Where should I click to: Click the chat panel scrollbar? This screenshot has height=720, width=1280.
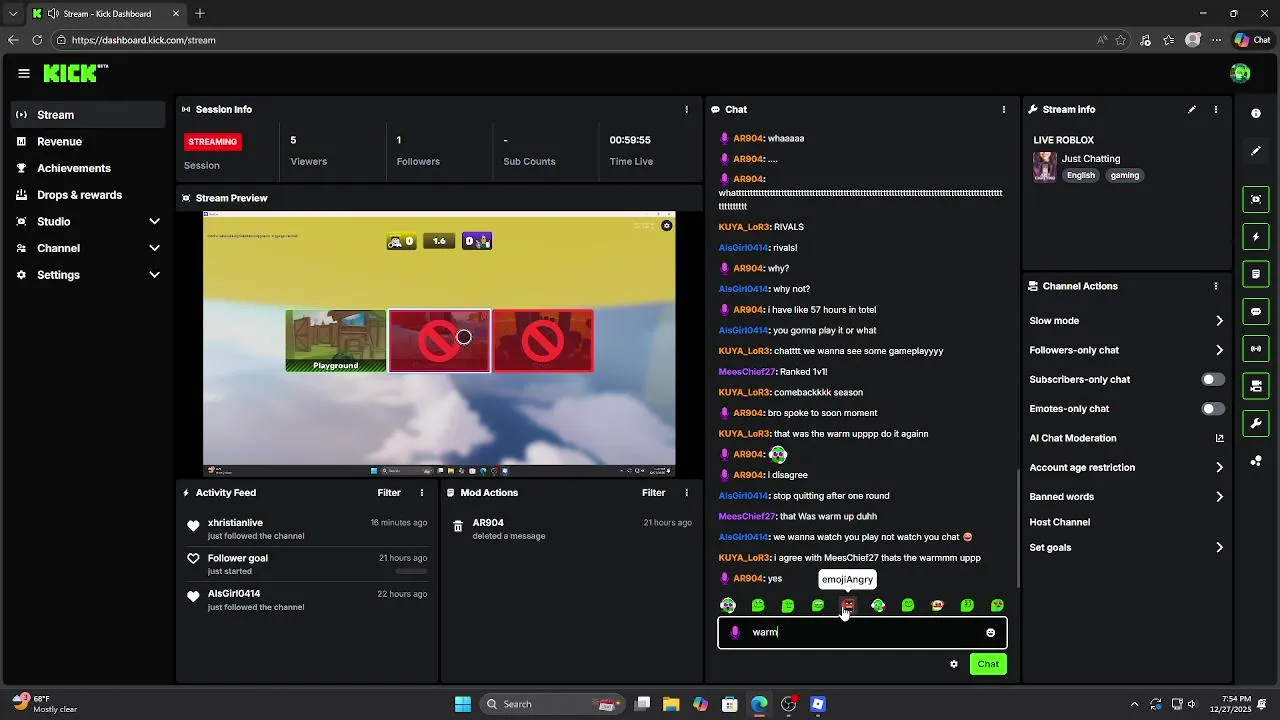click(1018, 528)
